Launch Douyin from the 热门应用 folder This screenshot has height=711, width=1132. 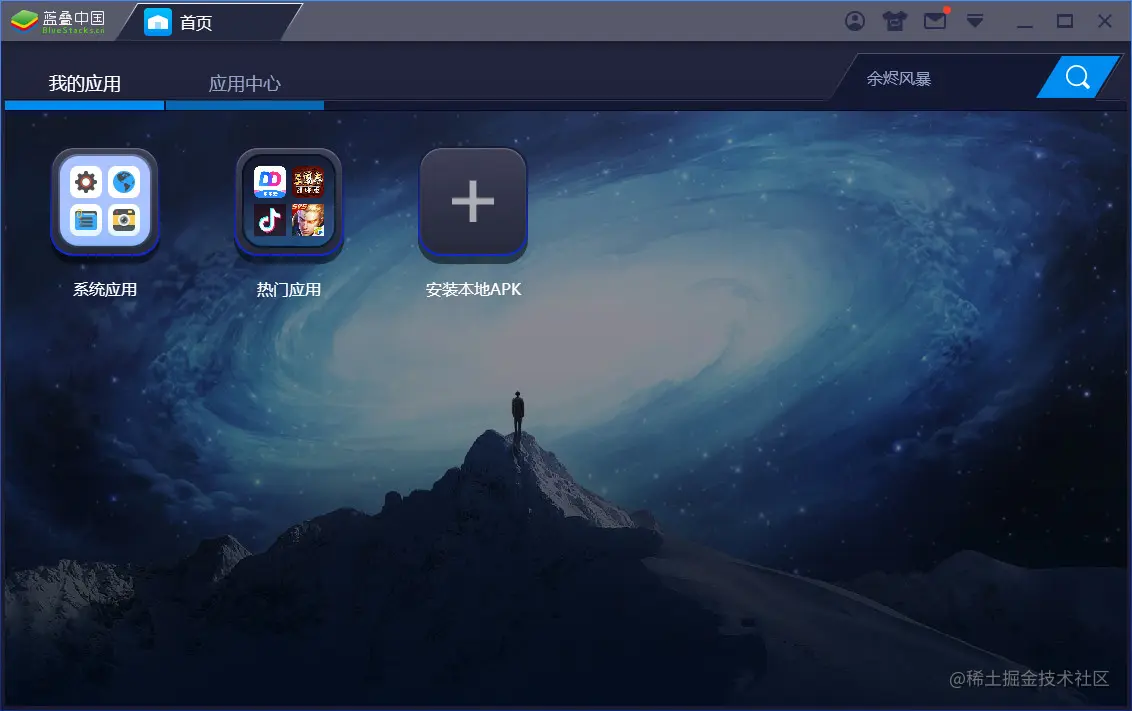coord(270,222)
